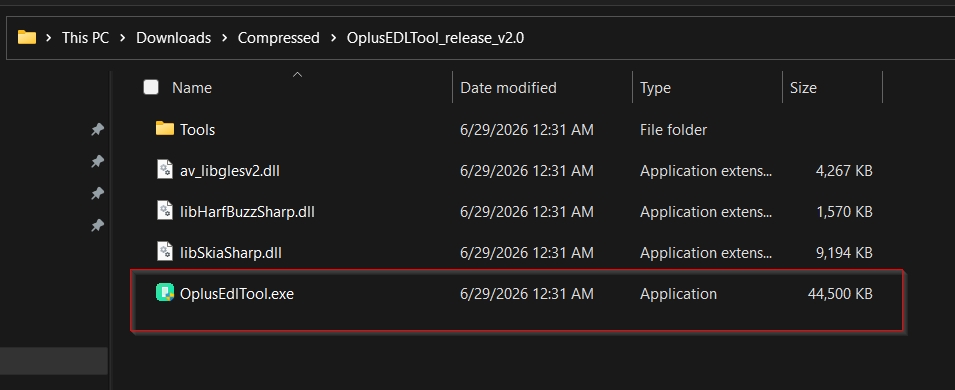
Task: Go to Downloads in the breadcrumb
Action: pyautogui.click(x=174, y=38)
